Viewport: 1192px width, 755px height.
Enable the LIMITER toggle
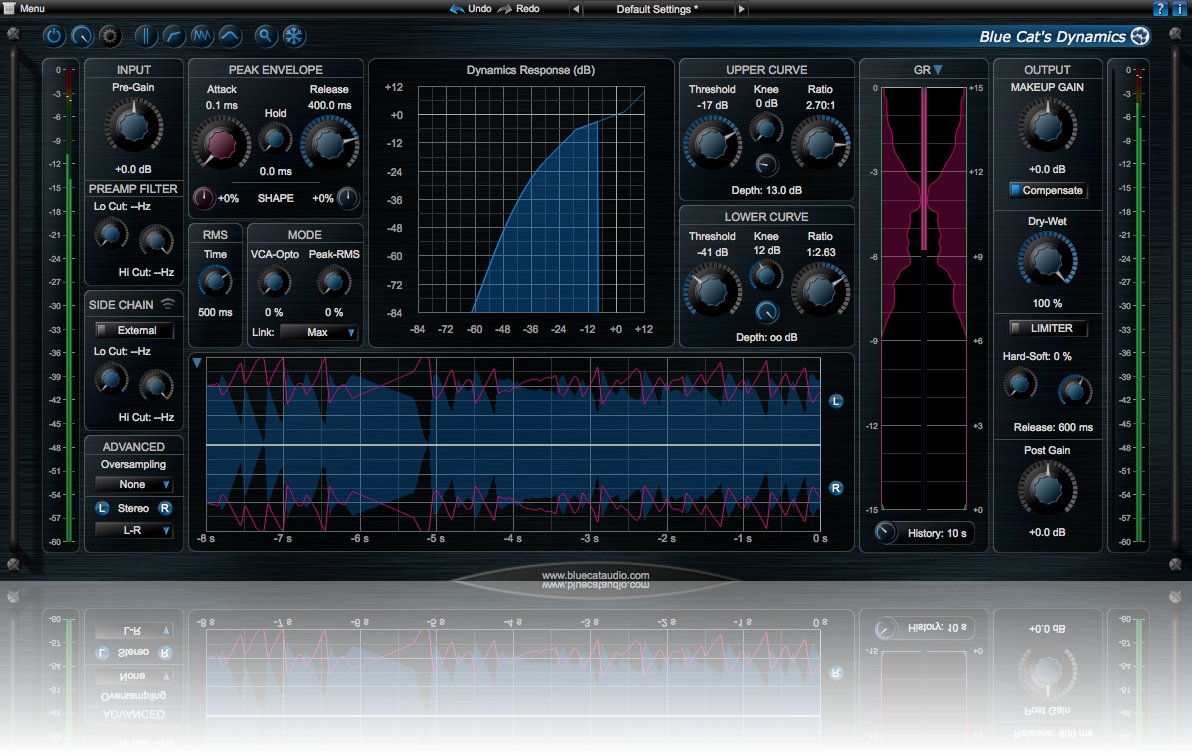point(1047,328)
